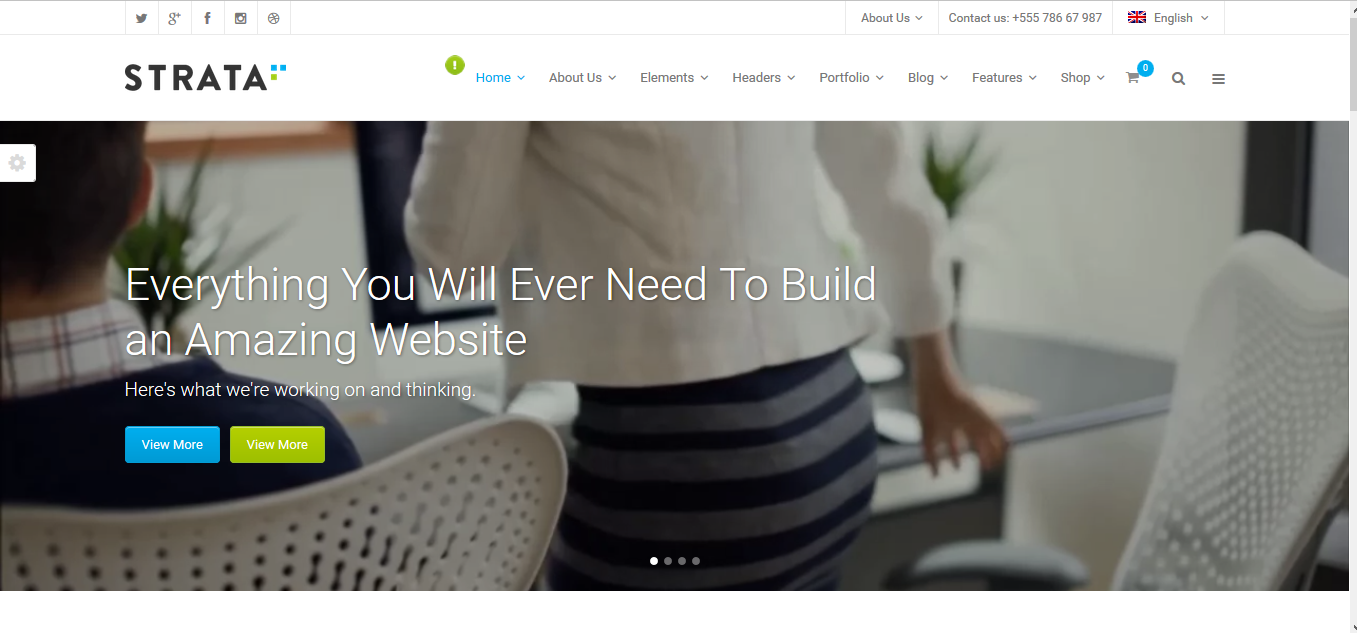Open the search magnifier icon

click(x=1178, y=78)
